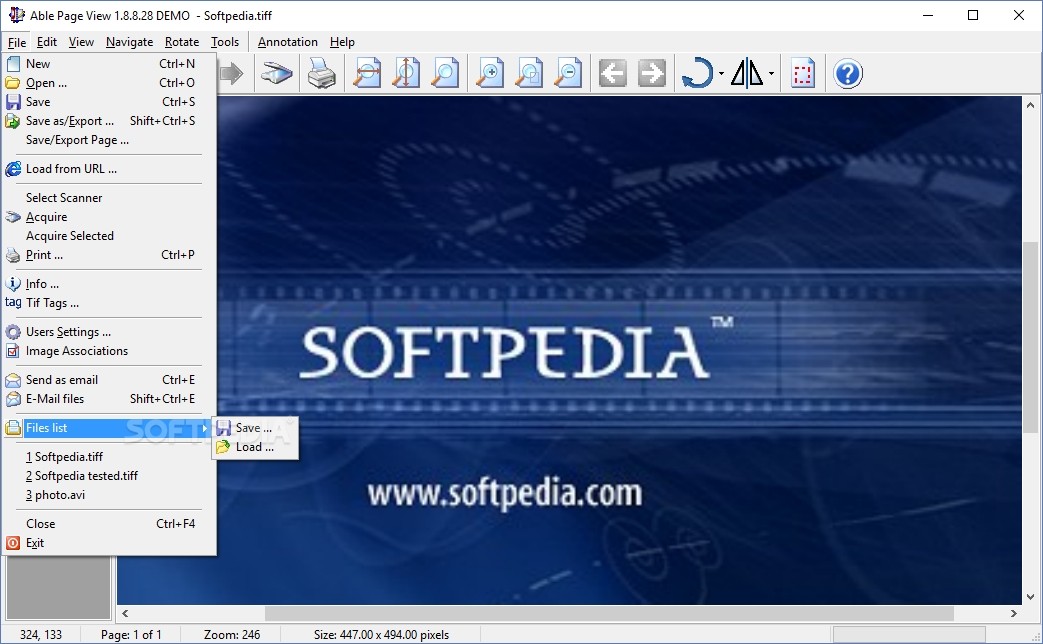Image resolution: width=1043 pixels, height=644 pixels.
Task: Open Tif Tags ... menu entry
Action: tap(109, 303)
